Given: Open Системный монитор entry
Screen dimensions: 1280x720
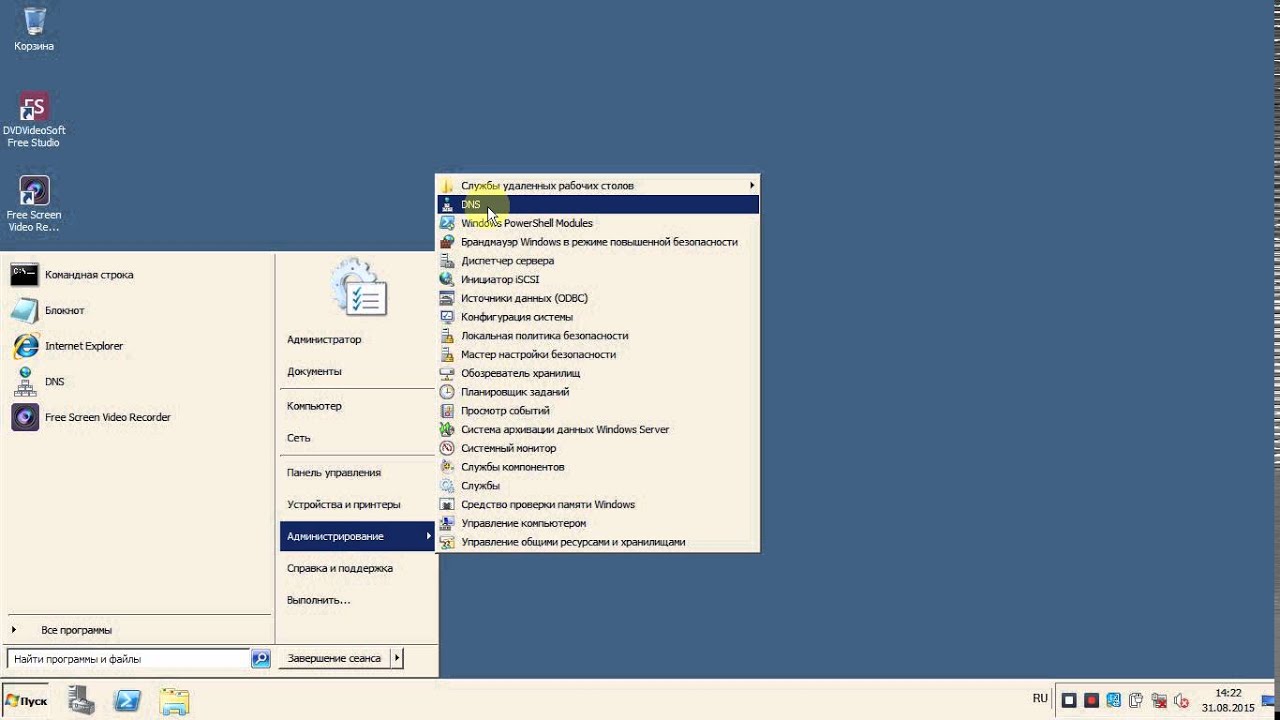Looking at the screenshot, I should (x=598, y=448).
